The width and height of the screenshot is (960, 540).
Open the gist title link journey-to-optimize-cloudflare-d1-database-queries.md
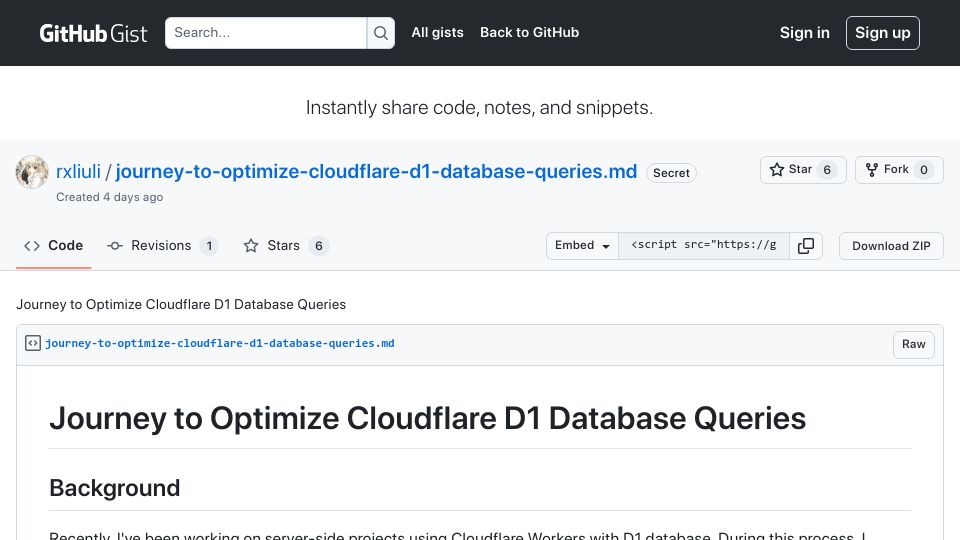pos(376,171)
